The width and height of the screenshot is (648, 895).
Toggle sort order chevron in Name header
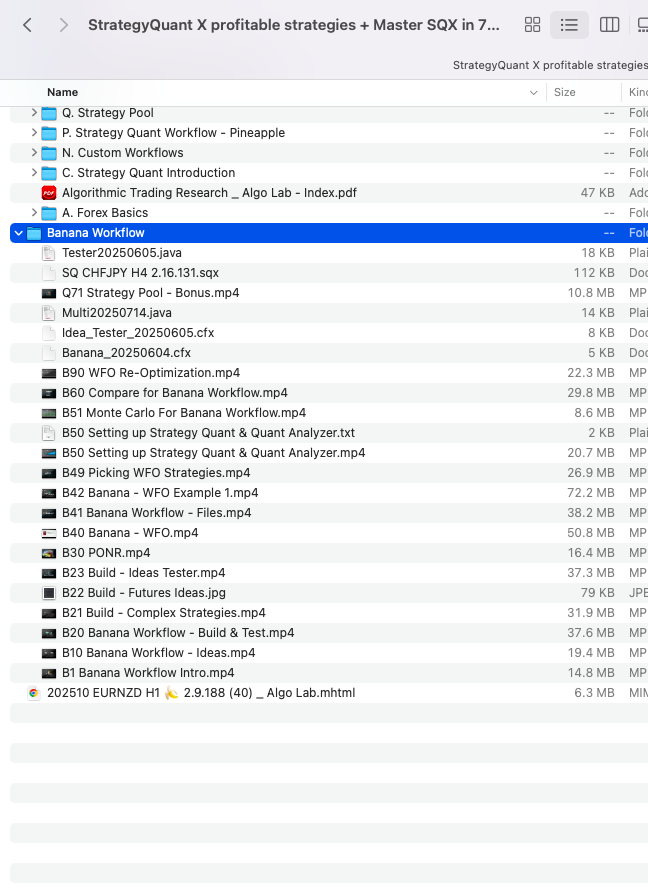click(x=533, y=92)
